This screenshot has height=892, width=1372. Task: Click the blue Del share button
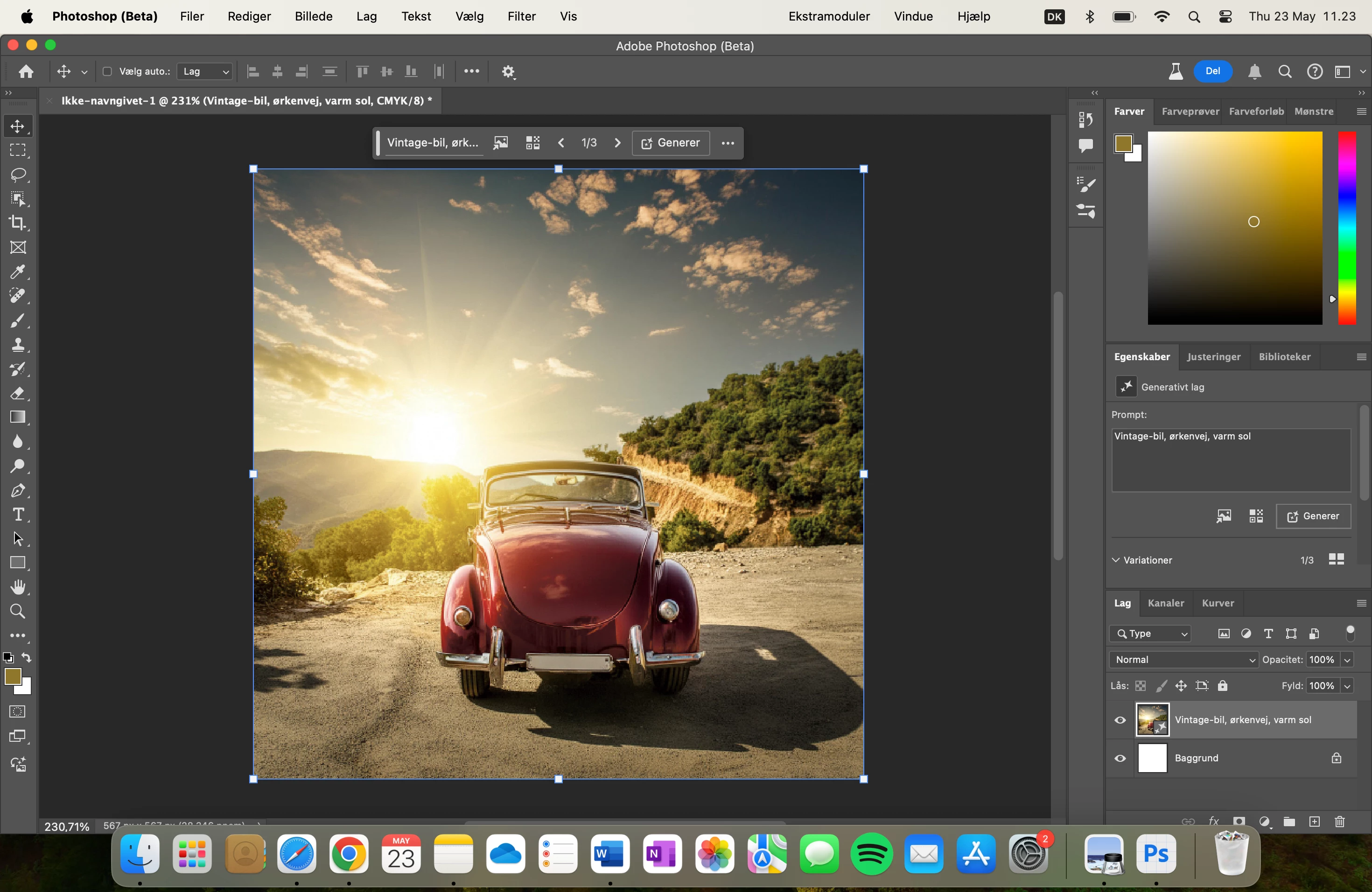click(1212, 71)
